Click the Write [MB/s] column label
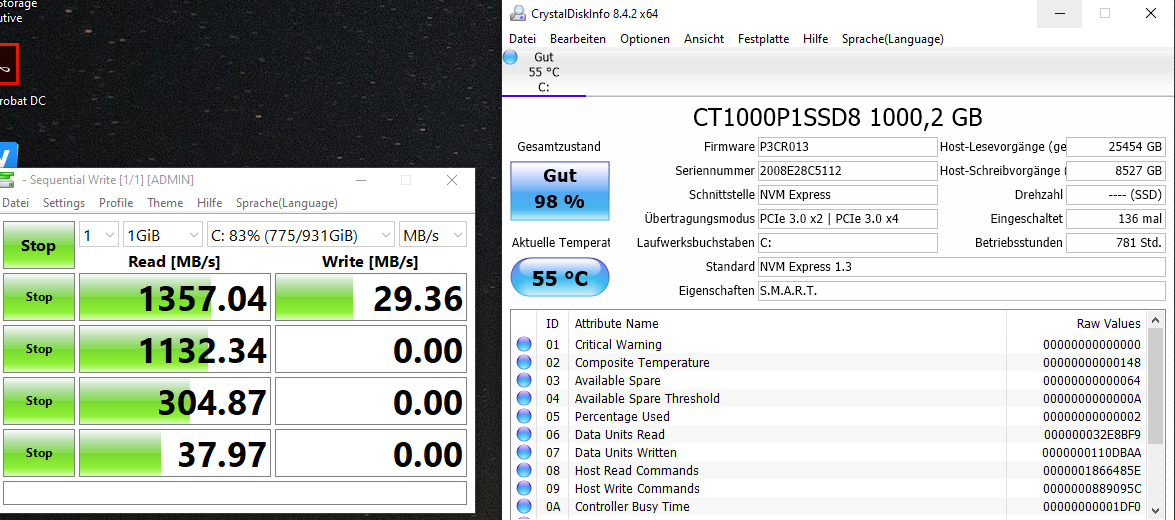Viewport: 1175px width, 520px height. coord(370,262)
